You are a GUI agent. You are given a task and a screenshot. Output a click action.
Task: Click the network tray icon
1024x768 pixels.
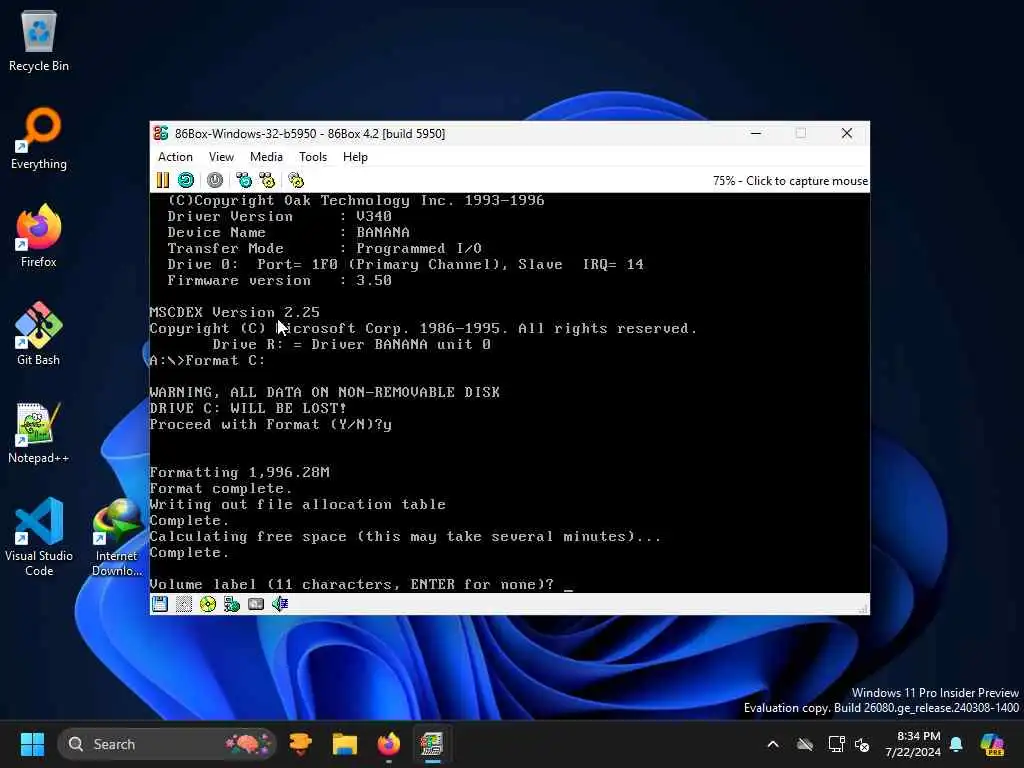(x=835, y=744)
